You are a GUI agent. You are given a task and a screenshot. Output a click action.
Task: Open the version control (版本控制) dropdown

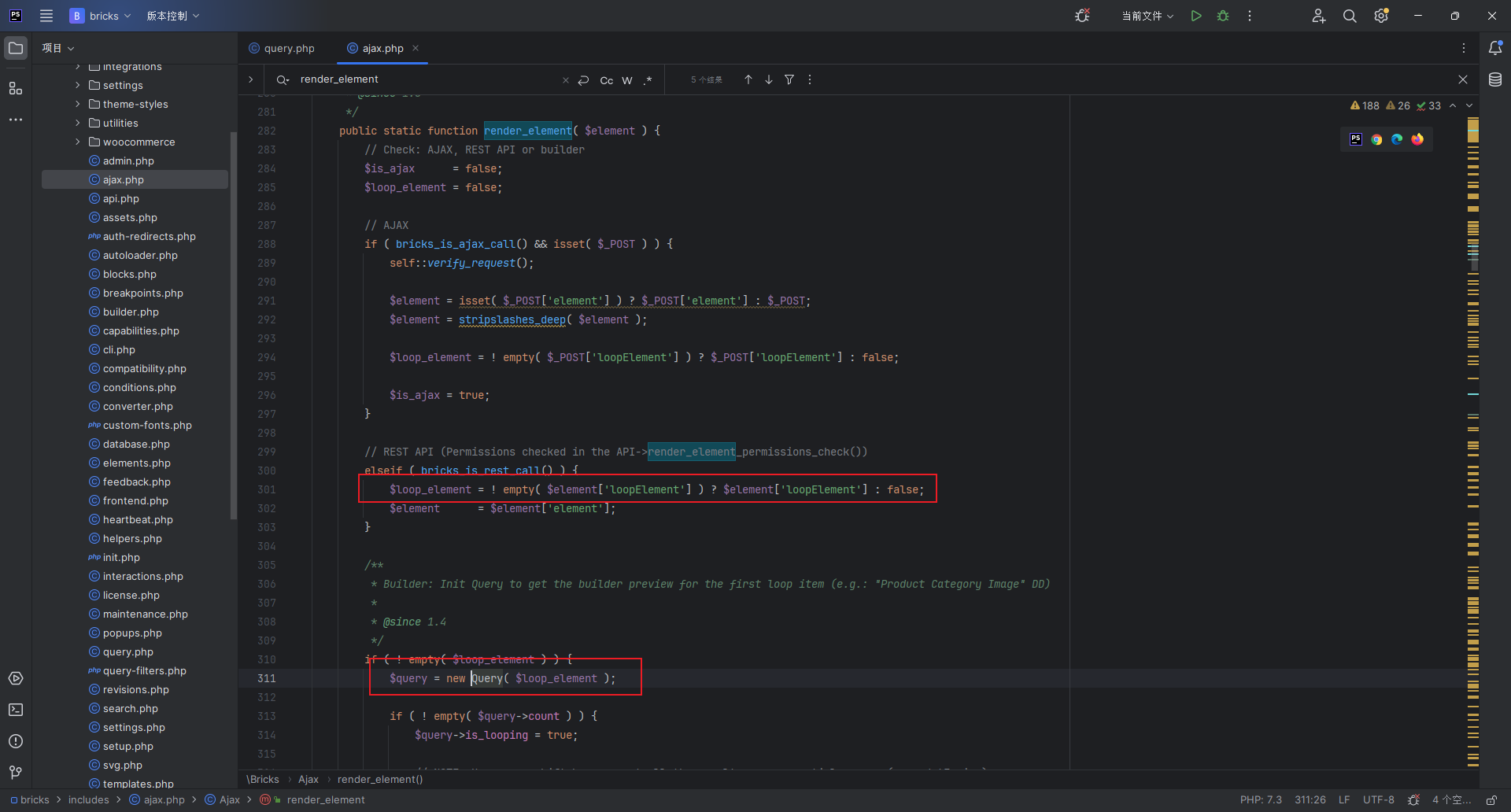click(173, 16)
